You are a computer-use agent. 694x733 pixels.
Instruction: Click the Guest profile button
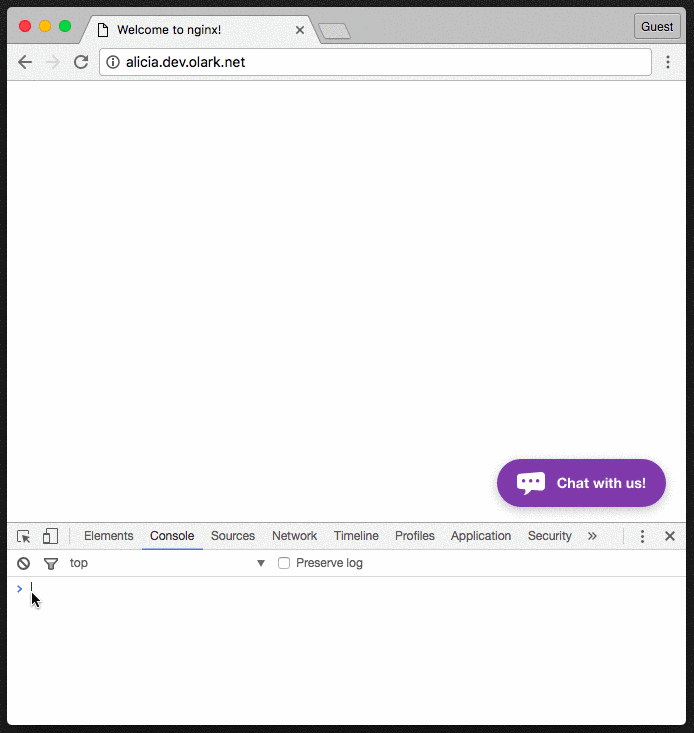[x=657, y=27]
